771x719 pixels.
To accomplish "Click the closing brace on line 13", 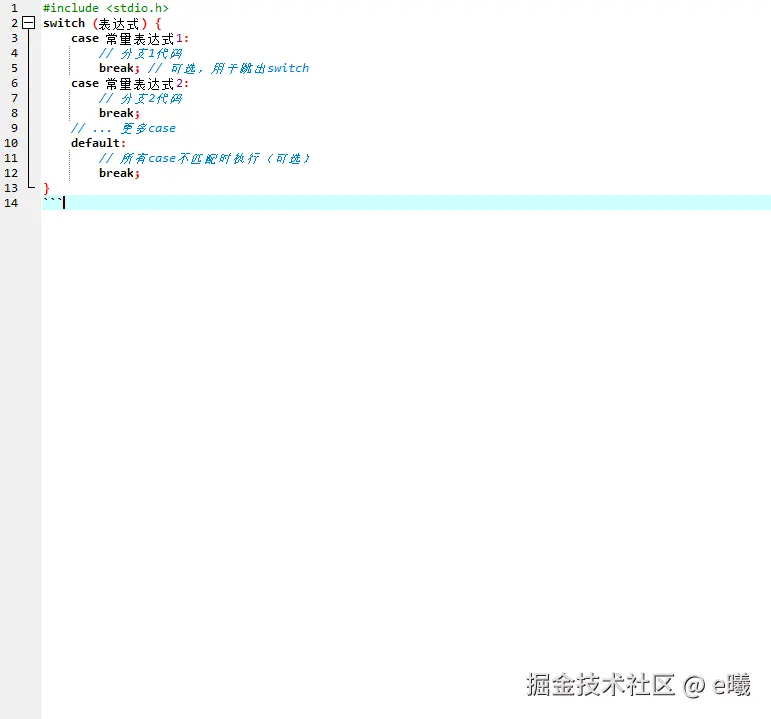I will point(46,188).
